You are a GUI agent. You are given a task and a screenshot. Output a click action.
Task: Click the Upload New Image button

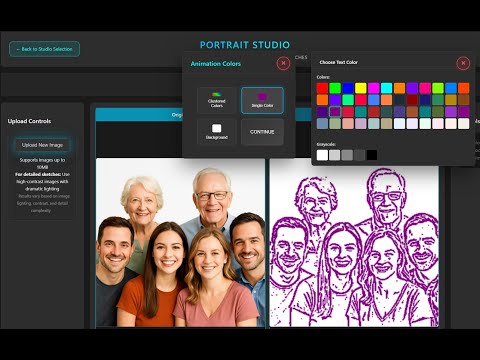42,145
